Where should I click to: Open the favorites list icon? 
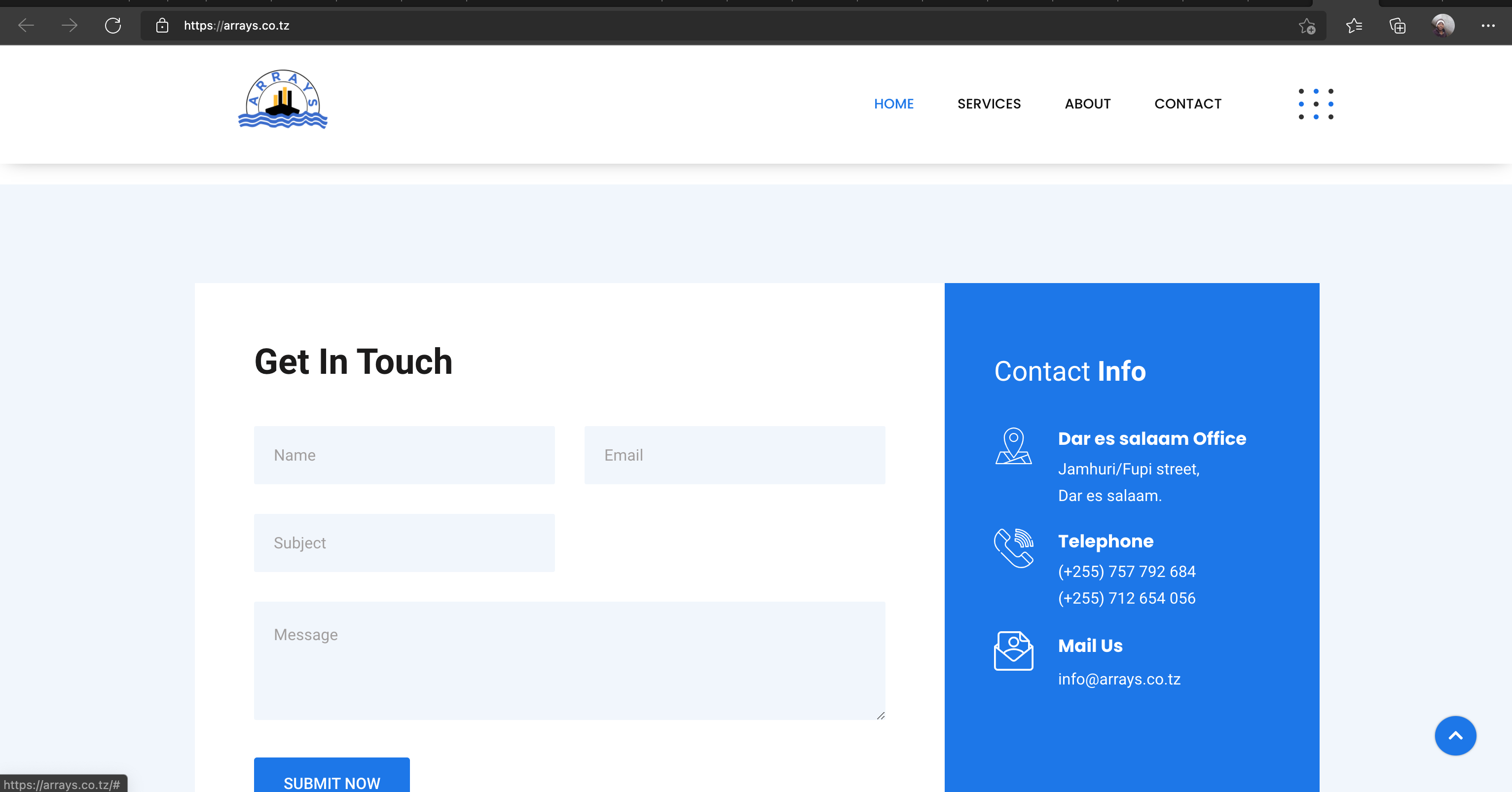[x=1354, y=25]
